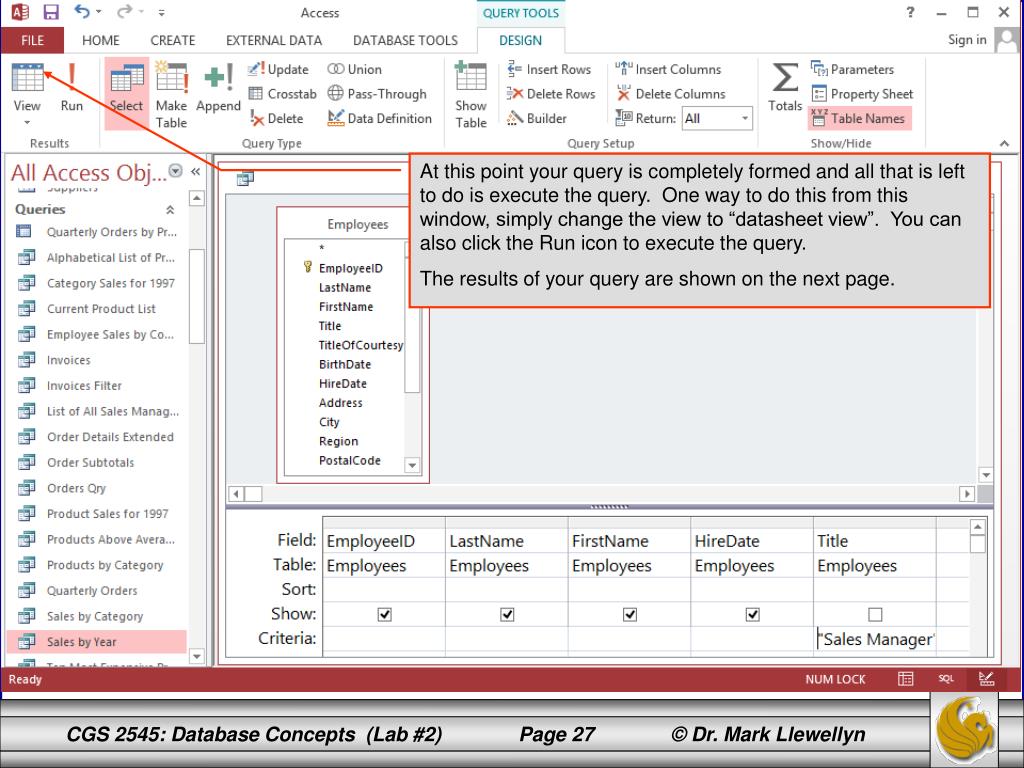This screenshot has width=1024, height=768.
Task: Open the Property Sheet
Action: (862, 94)
